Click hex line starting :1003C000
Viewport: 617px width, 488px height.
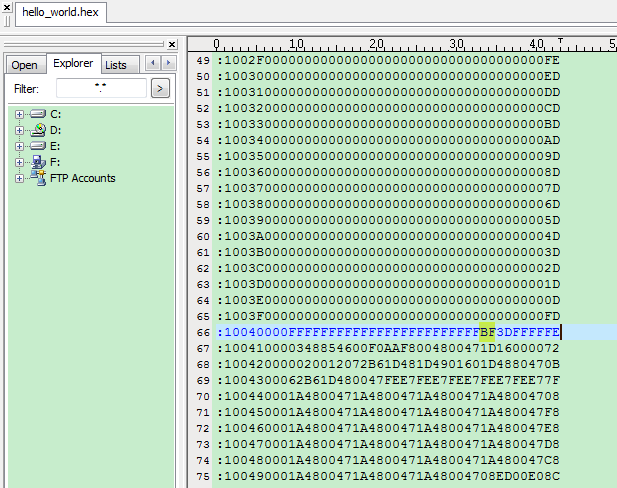[388, 268]
